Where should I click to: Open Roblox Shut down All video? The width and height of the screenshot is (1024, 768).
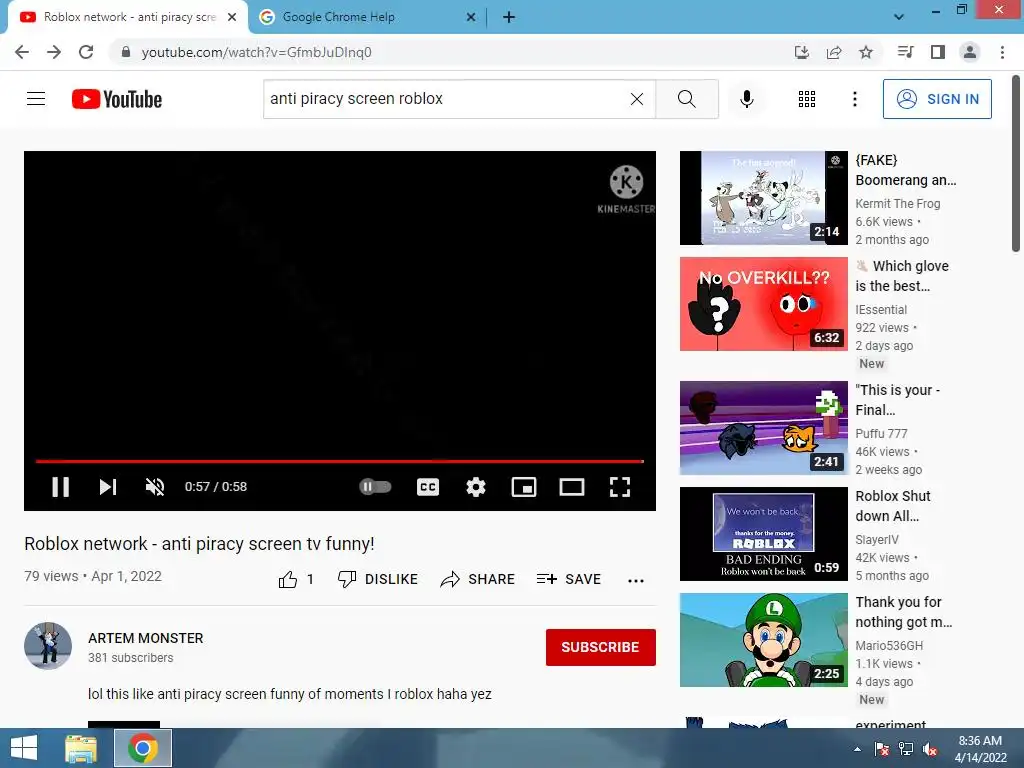point(763,534)
